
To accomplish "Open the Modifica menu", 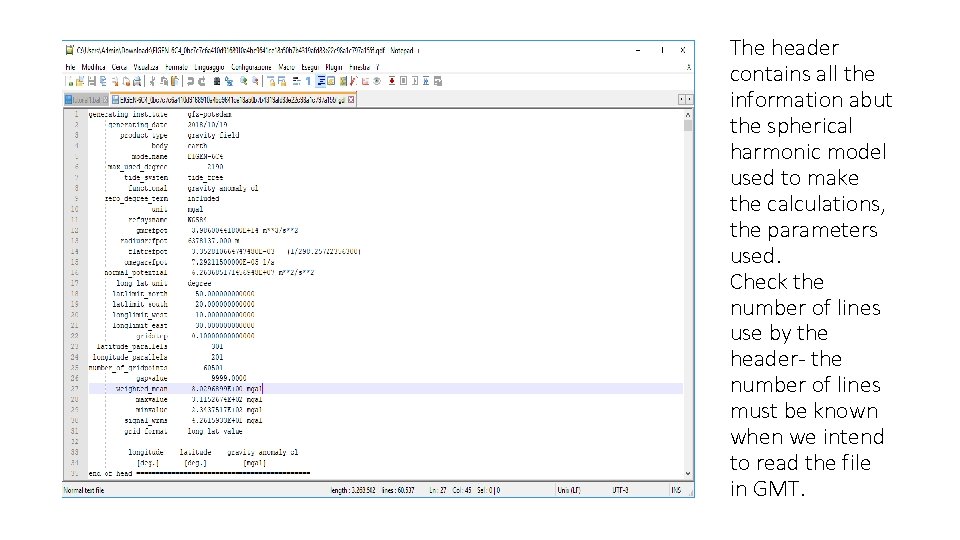I will [93, 67].
